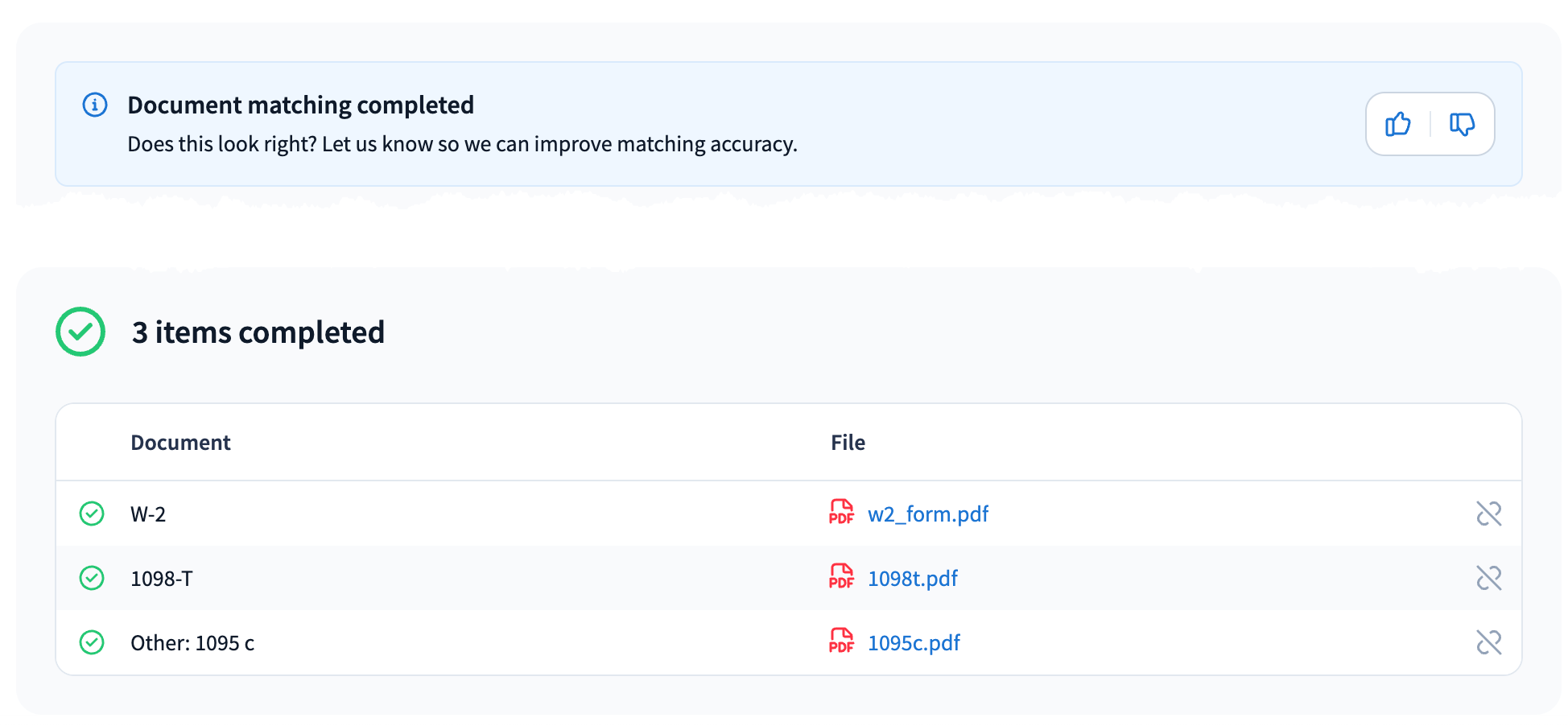Click the thumbs down feedback button

point(1462,124)
